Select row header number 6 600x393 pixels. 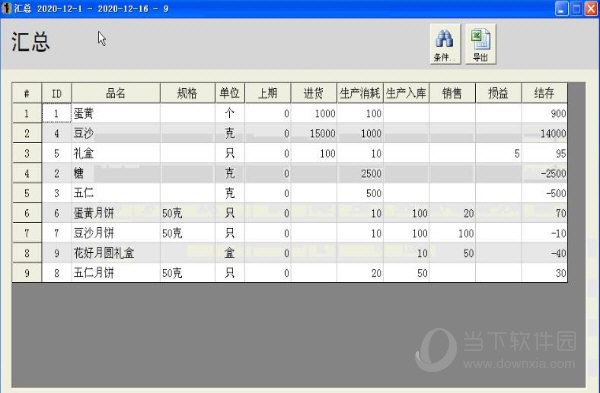[27, 213]
